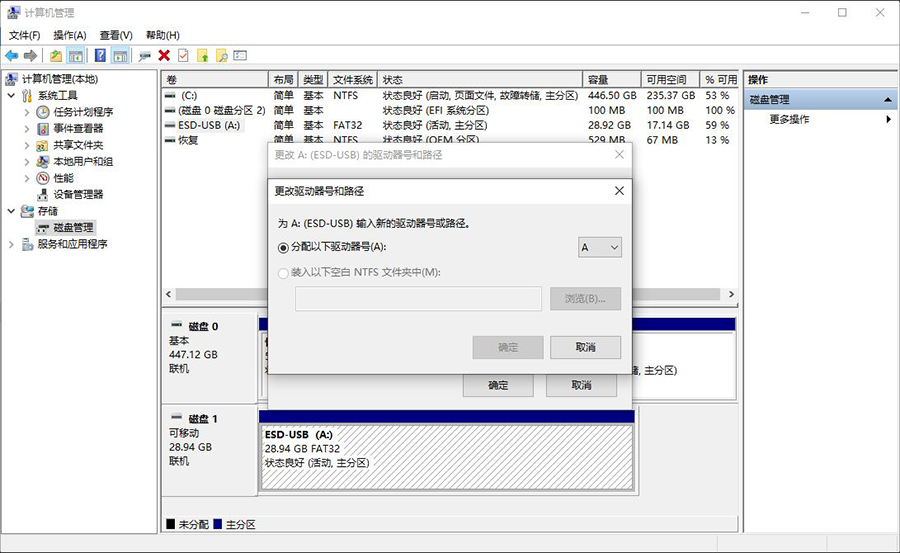Open the 查看(V) menu
900x553 pixels.
point(116,35)
